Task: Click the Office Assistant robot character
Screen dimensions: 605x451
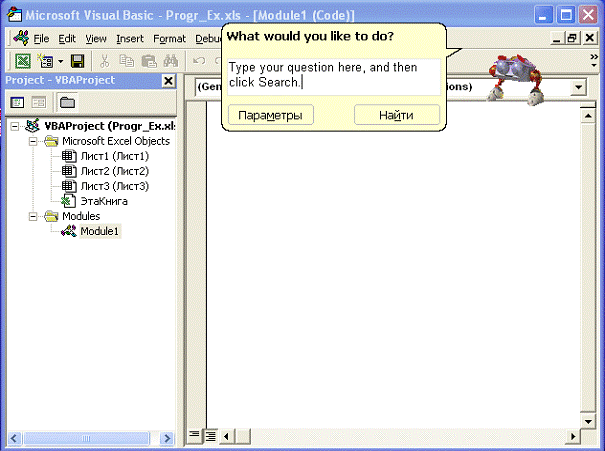Action: point(515,80)
